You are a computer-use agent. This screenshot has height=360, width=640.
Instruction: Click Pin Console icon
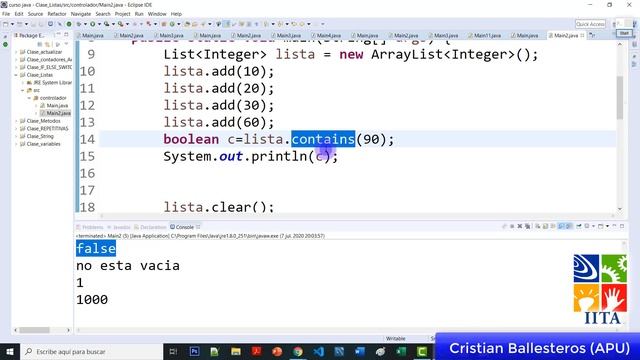pyautogui.click(x=579, y=226)
